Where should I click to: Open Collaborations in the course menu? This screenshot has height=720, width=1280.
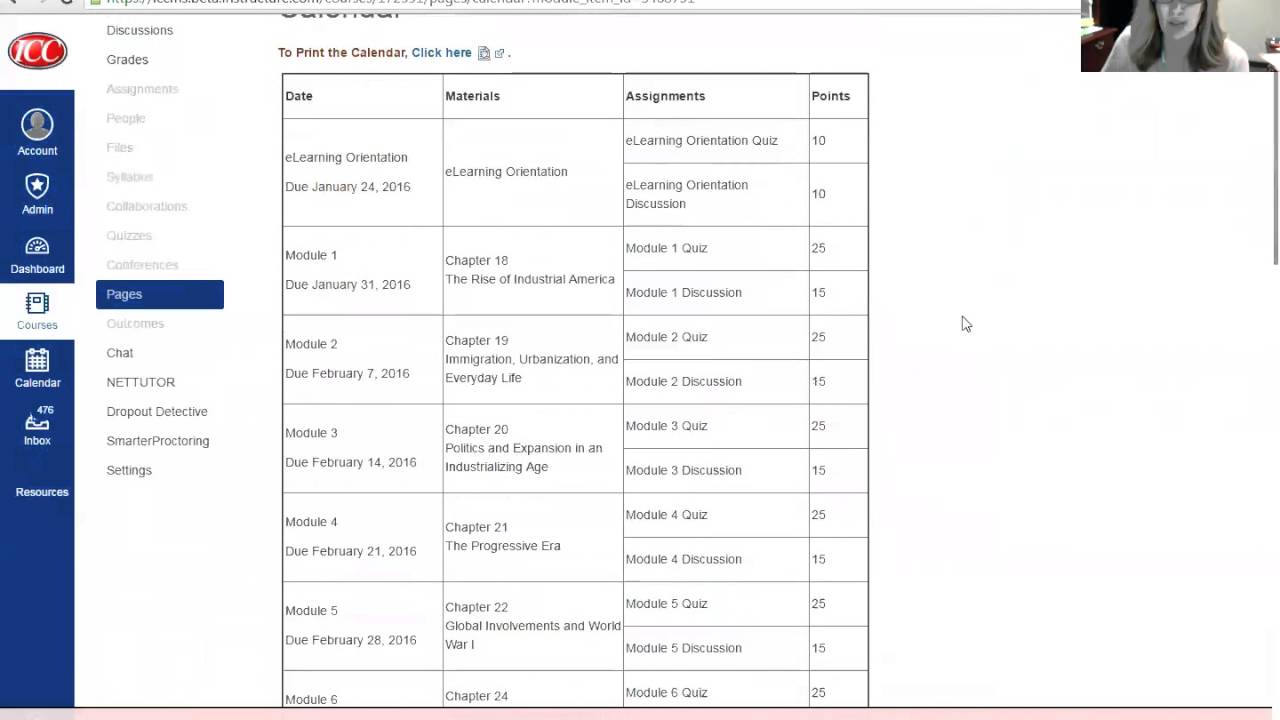click(147, 206)
